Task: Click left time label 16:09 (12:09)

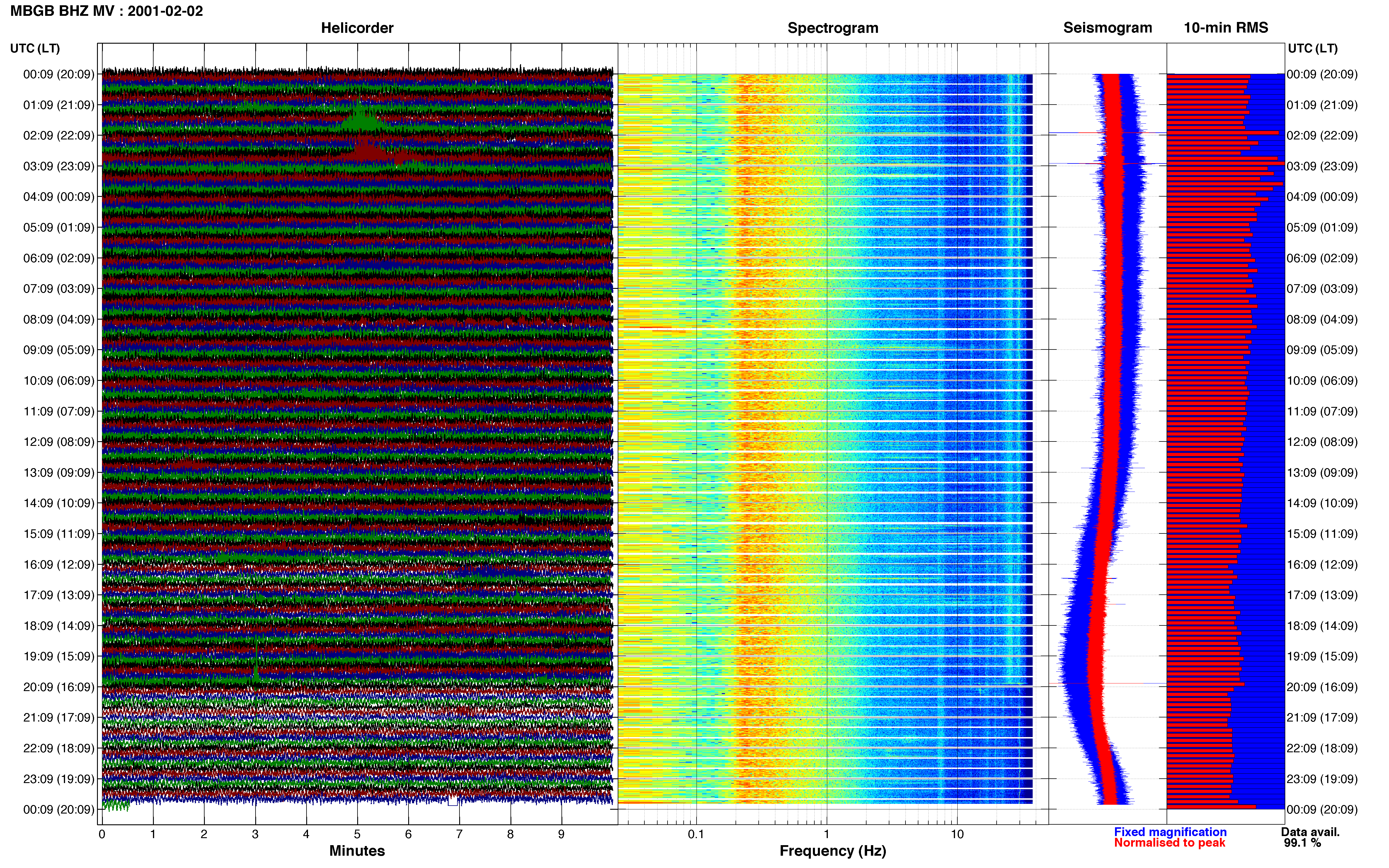Action: (59, 564)
